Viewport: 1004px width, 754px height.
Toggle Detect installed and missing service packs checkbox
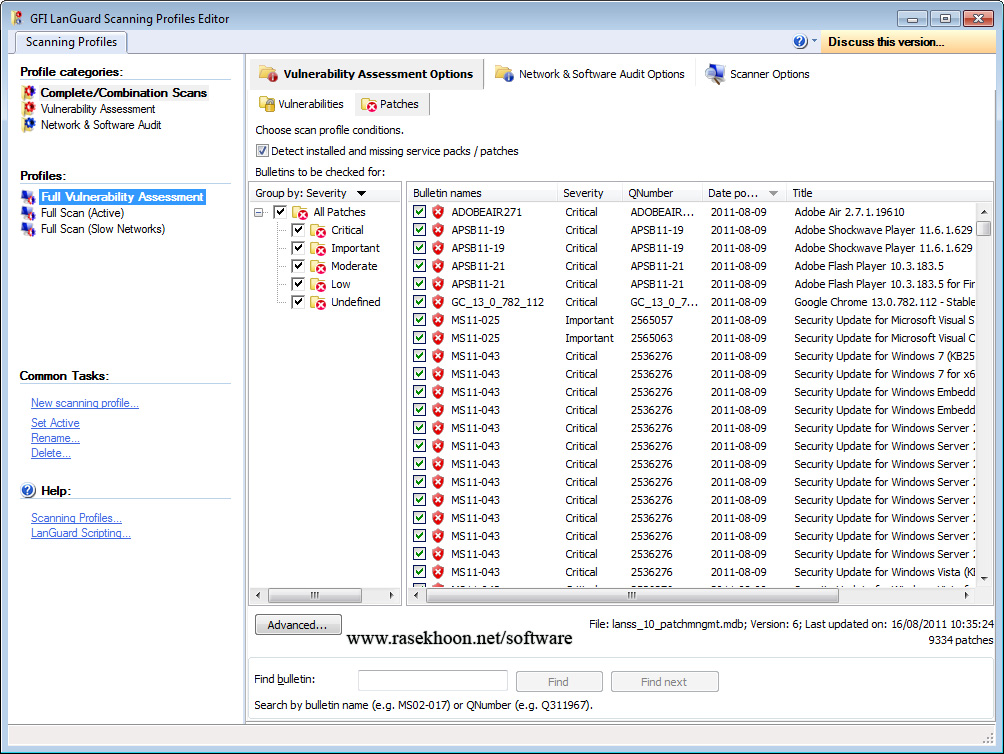[262, 151]
